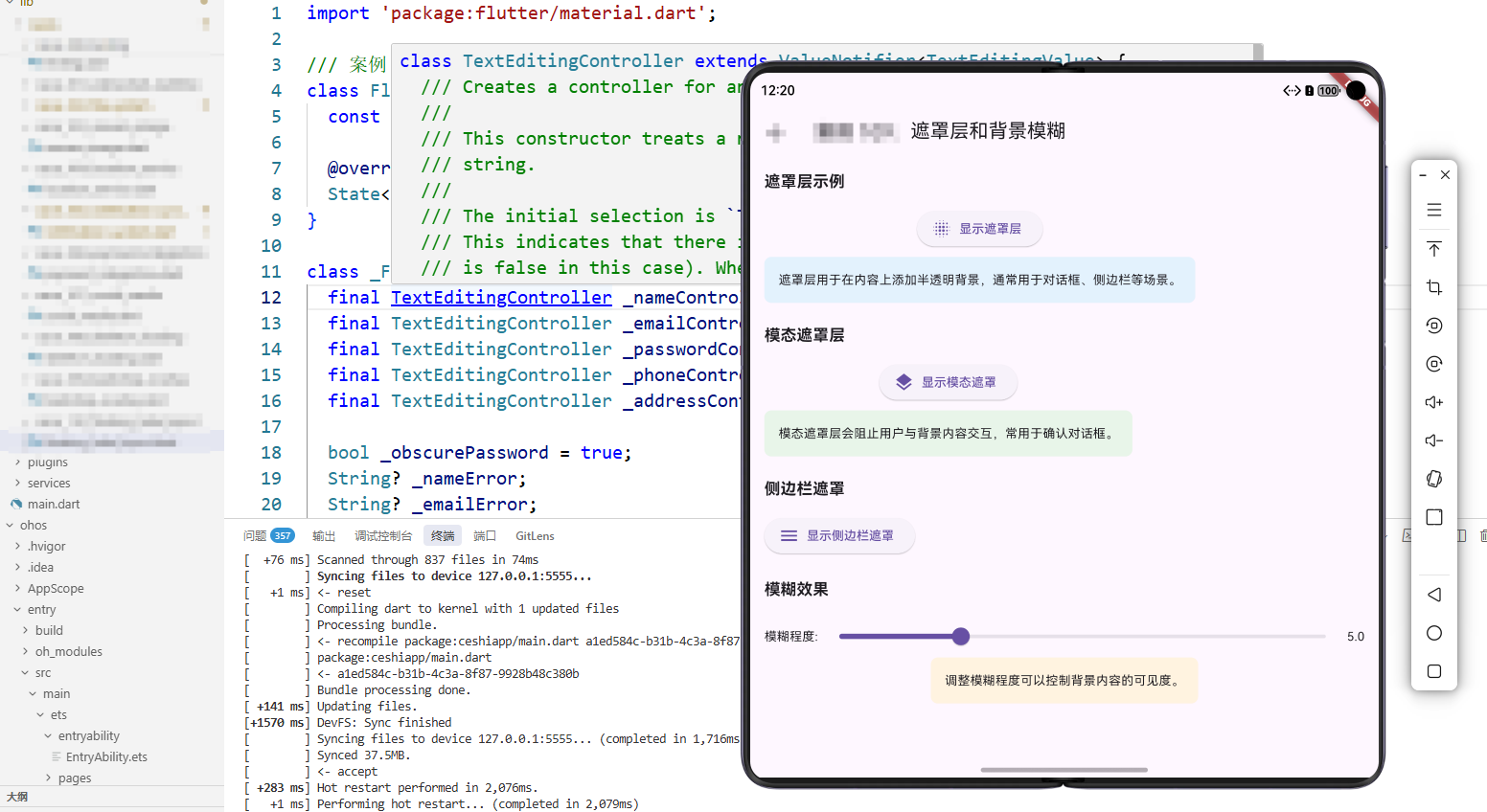Click the screenshot crop icon on emulator panel
The height and width of the screenshot is (812, 1487).
[1434, 287]
